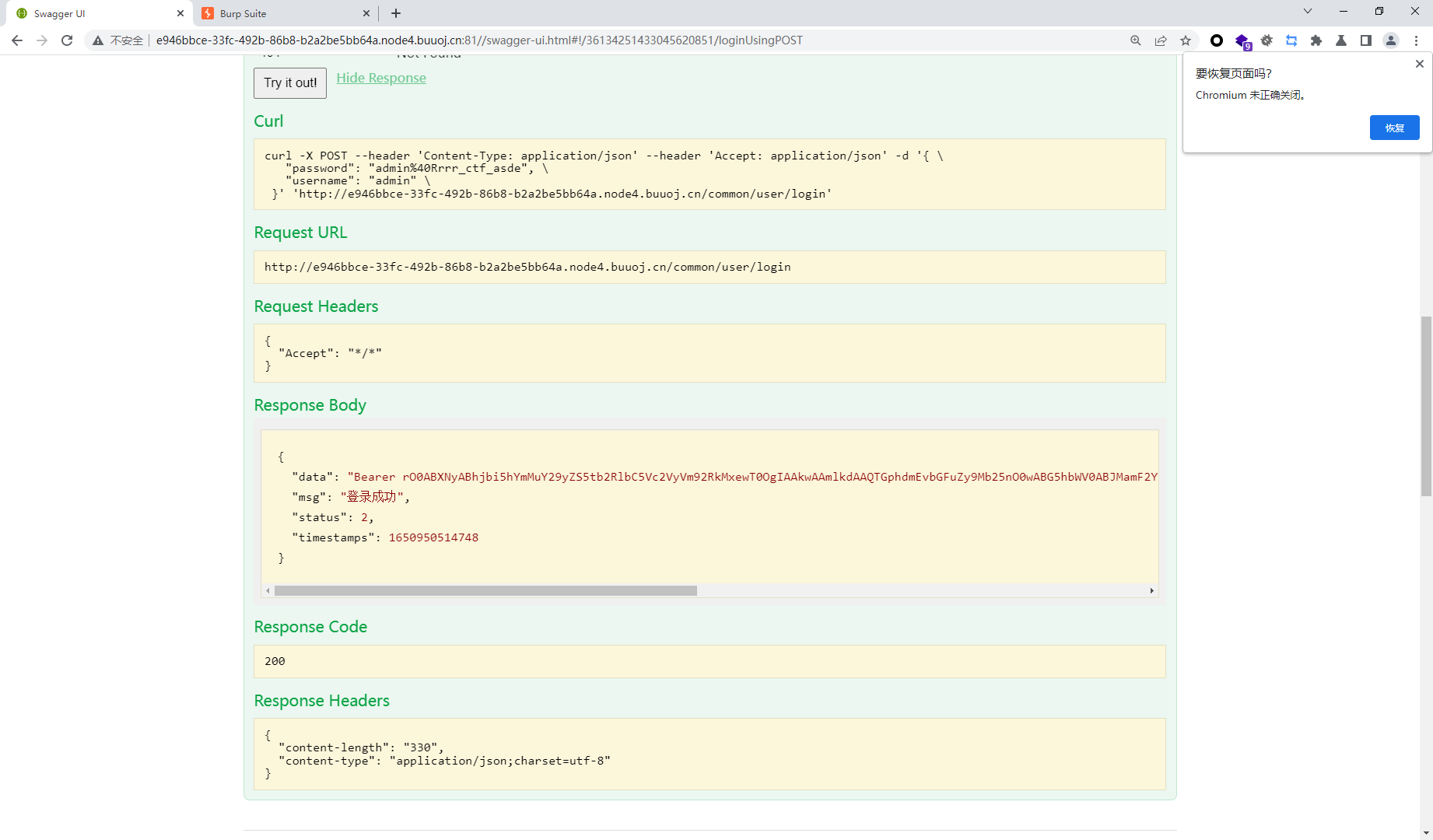Screen dimensions: 1433x840
Task: Toggle the browser side panel icon
Action: 1366,40
